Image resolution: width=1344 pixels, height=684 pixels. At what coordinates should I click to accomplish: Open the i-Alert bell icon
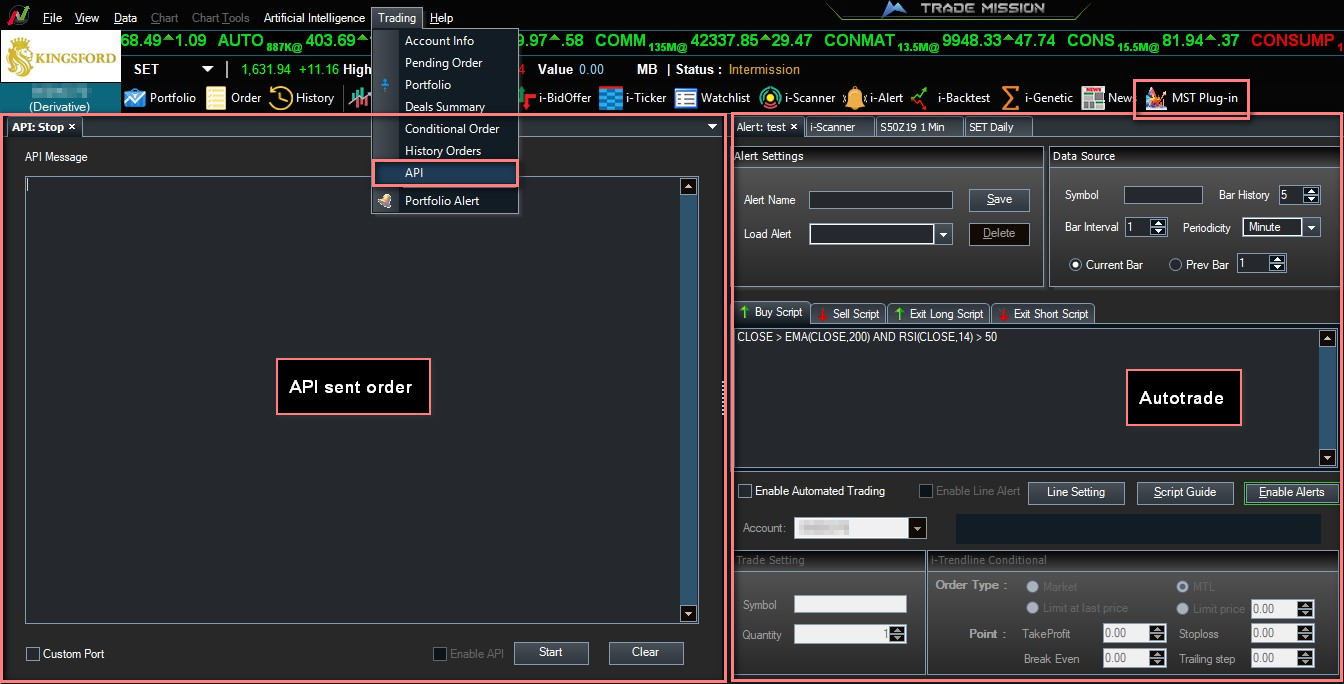coord(854,98)
